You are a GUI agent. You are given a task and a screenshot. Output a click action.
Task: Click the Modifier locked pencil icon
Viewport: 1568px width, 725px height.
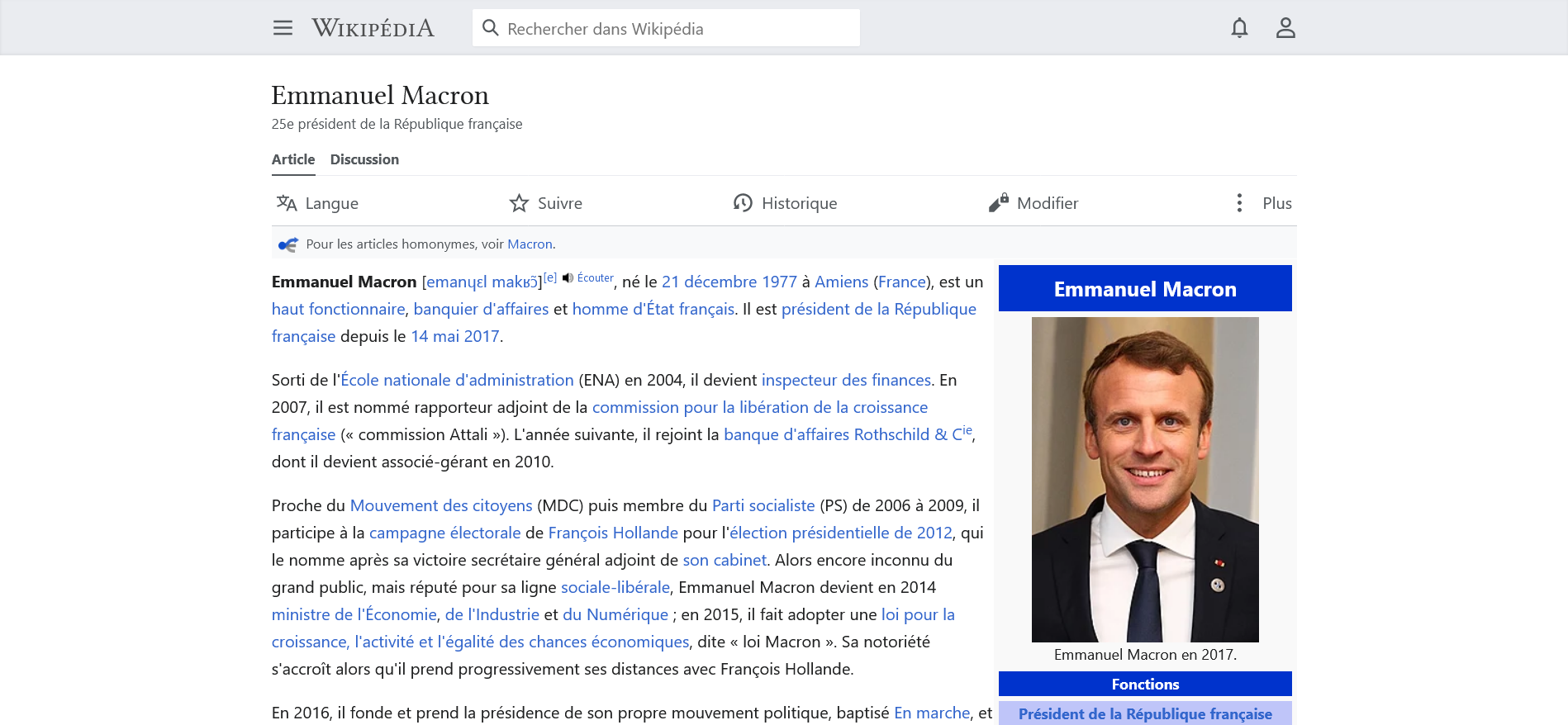click(x=998, y=203)
